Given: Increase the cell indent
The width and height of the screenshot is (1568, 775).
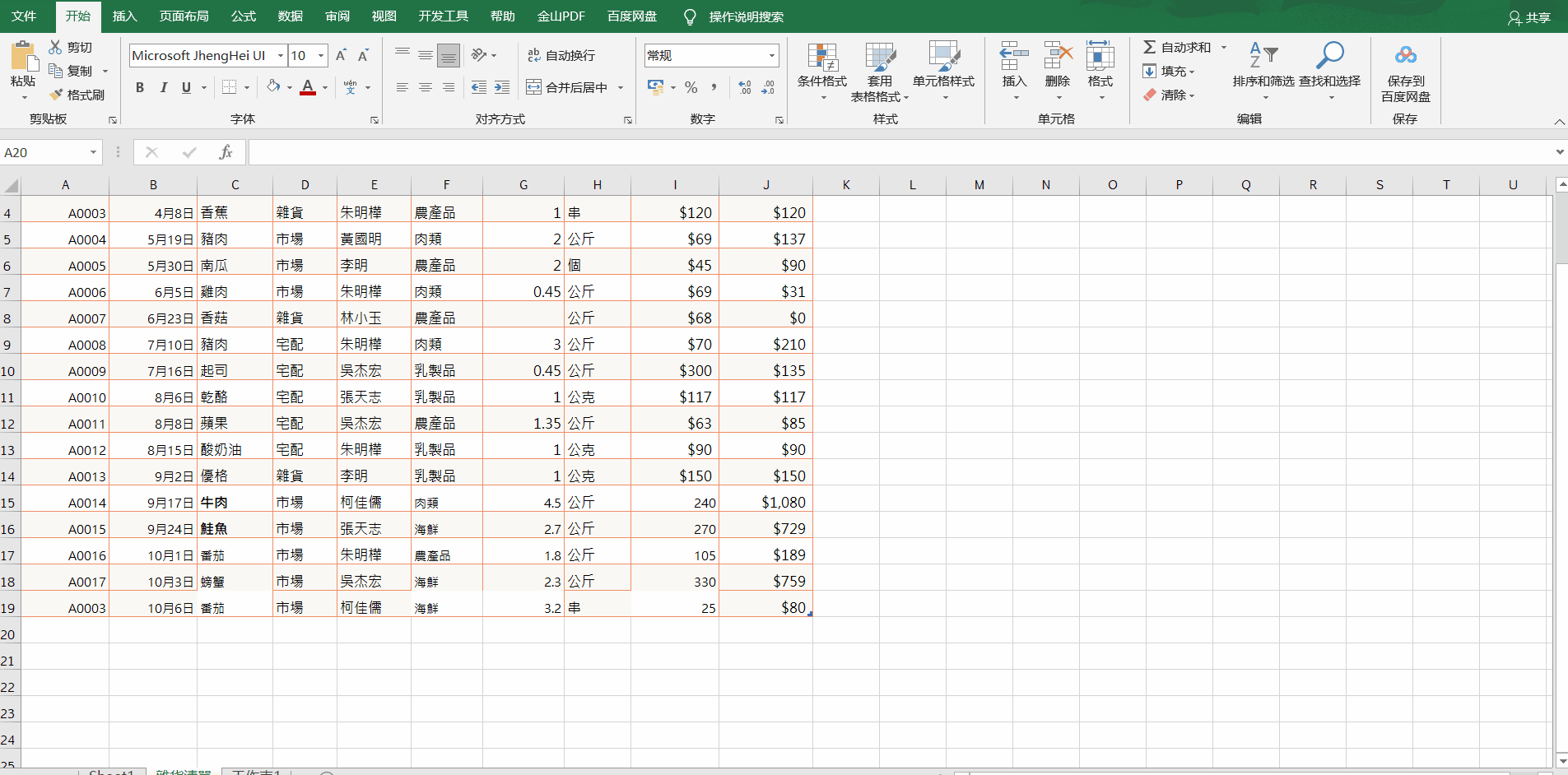Looking at the screenshot, I should click(x=501, y=87).
